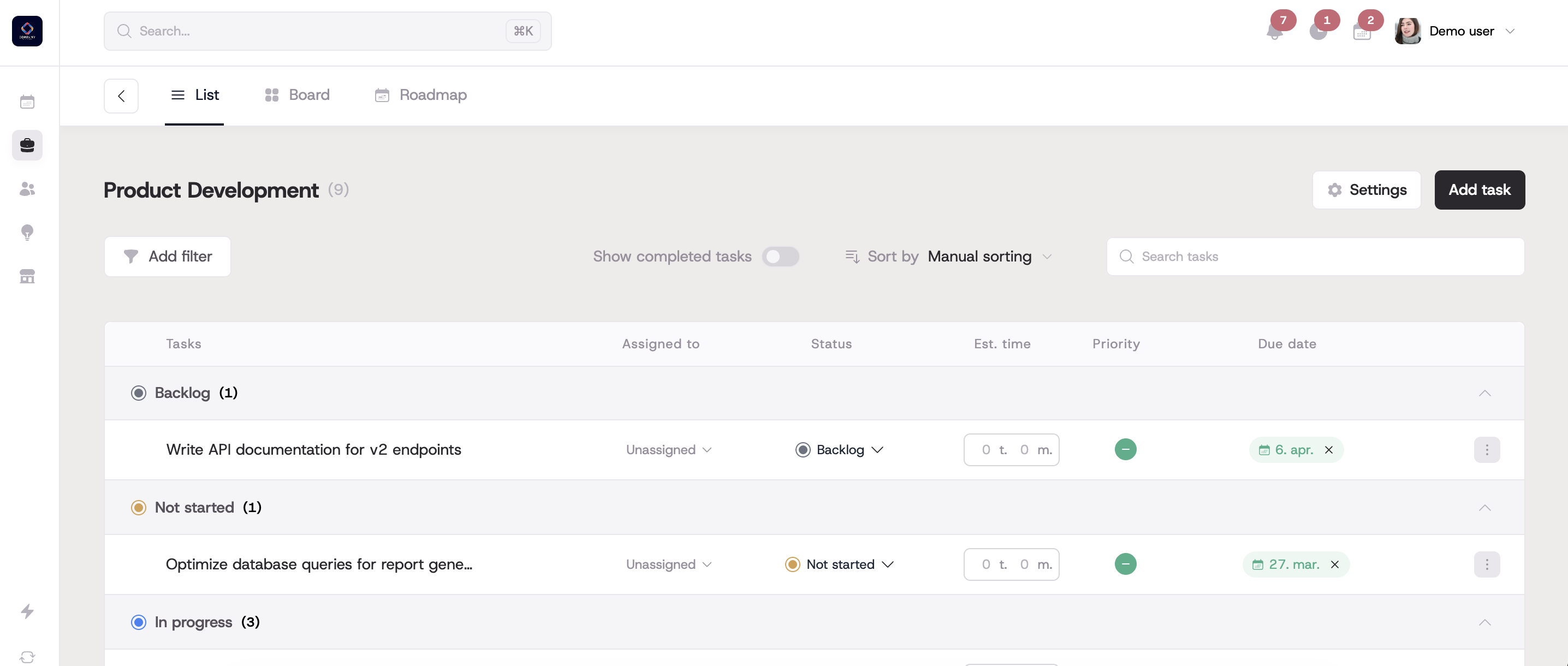Click the sync icon at the sidebar bottom
The height and width of the screenshot is (666, 1568).
pos(27,657)
